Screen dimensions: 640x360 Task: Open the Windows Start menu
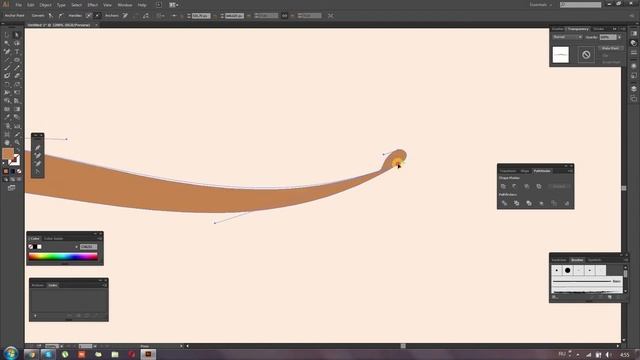pos(11,353)
